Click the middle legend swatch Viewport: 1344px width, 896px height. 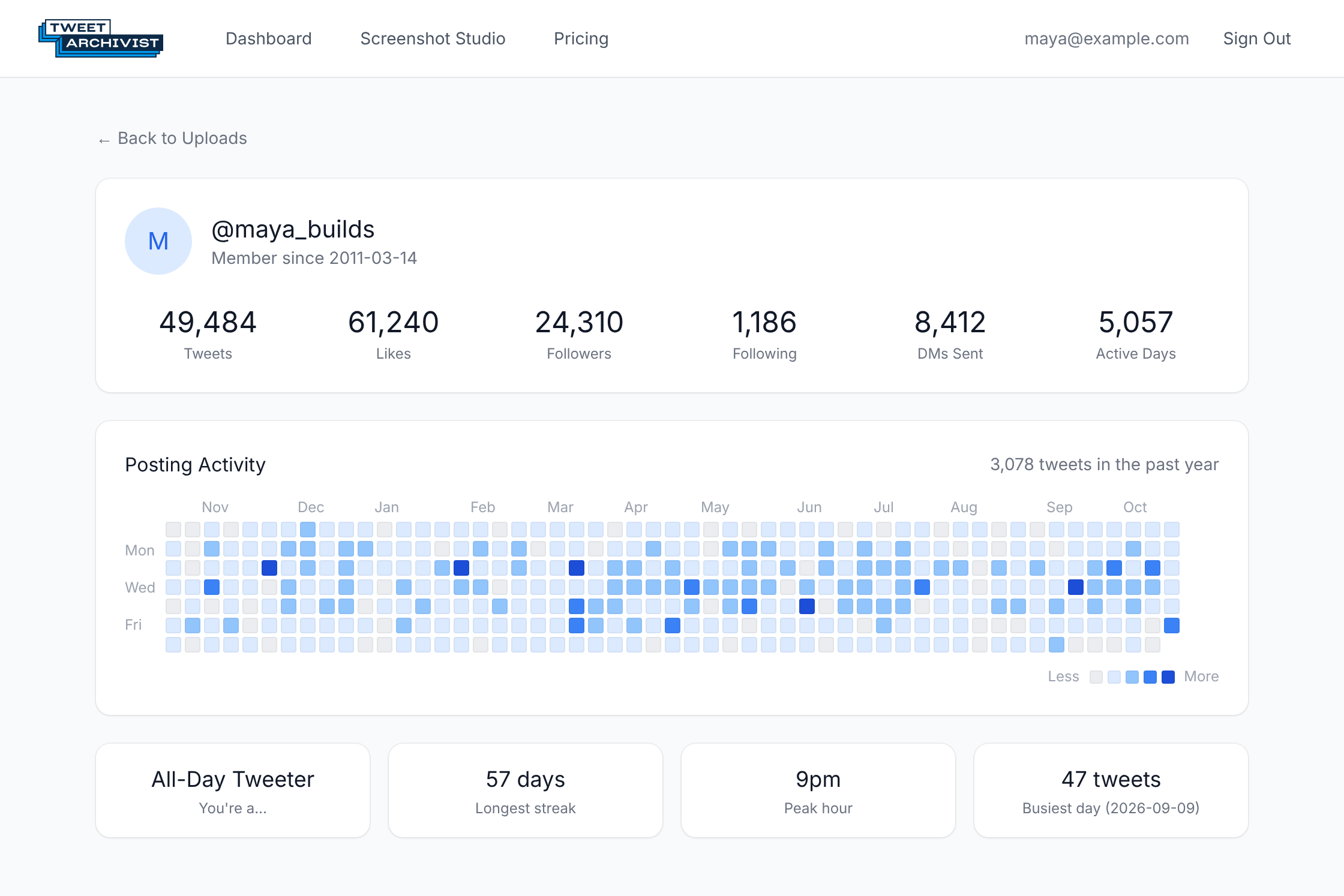click(1132, 677)
